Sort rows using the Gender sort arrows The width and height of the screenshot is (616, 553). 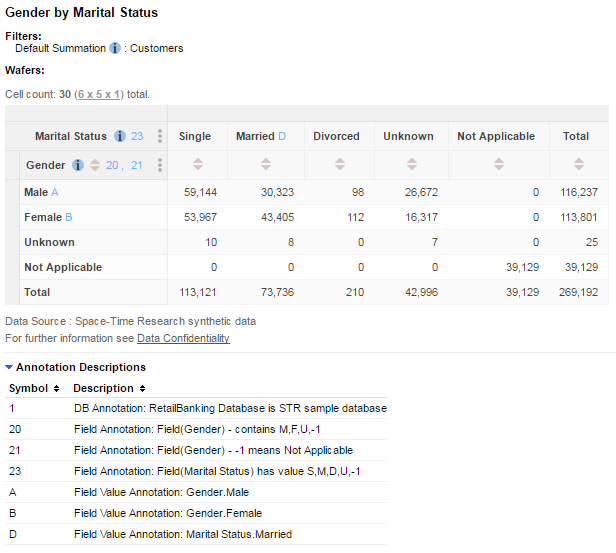[95, 165]
